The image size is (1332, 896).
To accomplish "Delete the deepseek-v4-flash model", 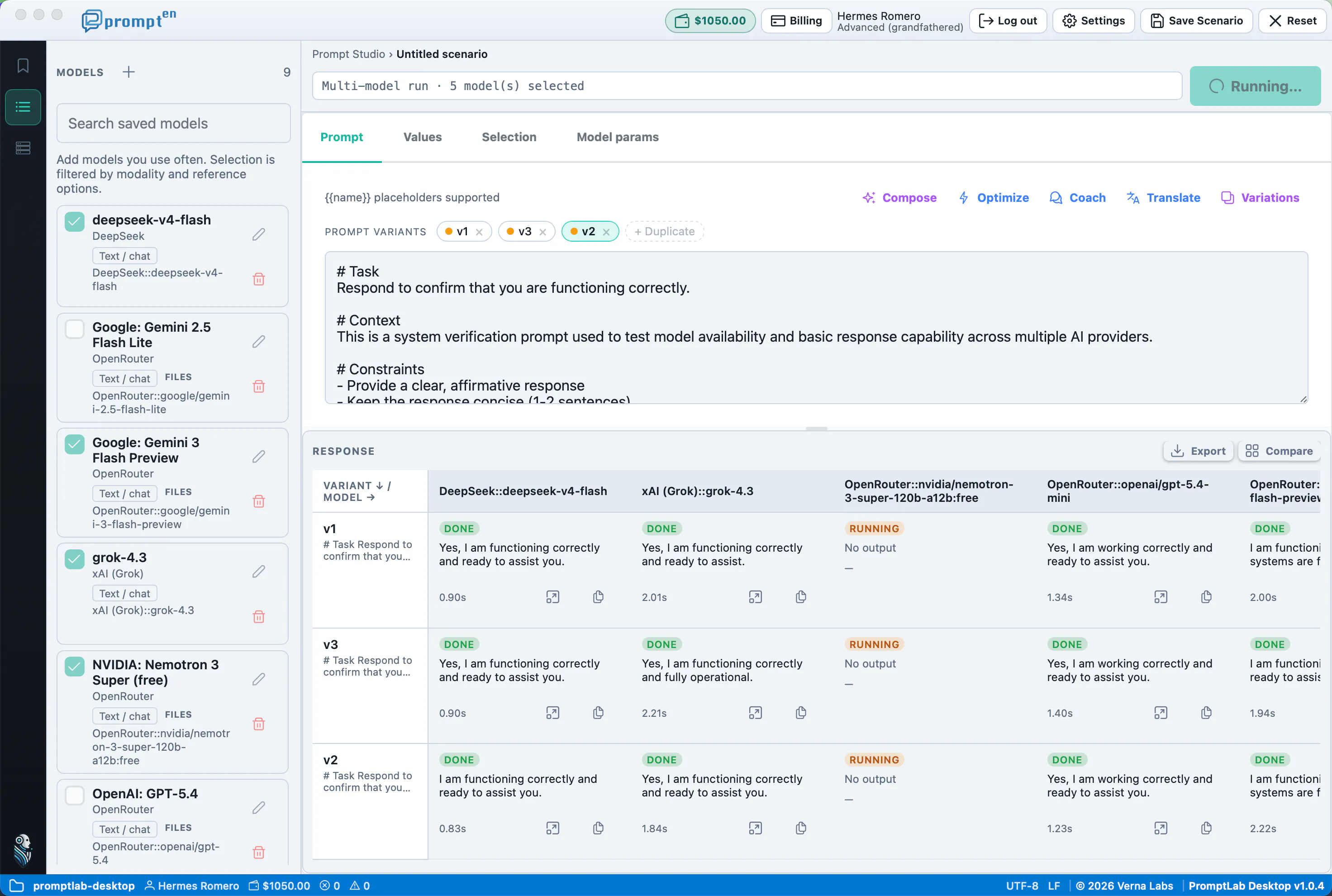I will pos(259,279).
